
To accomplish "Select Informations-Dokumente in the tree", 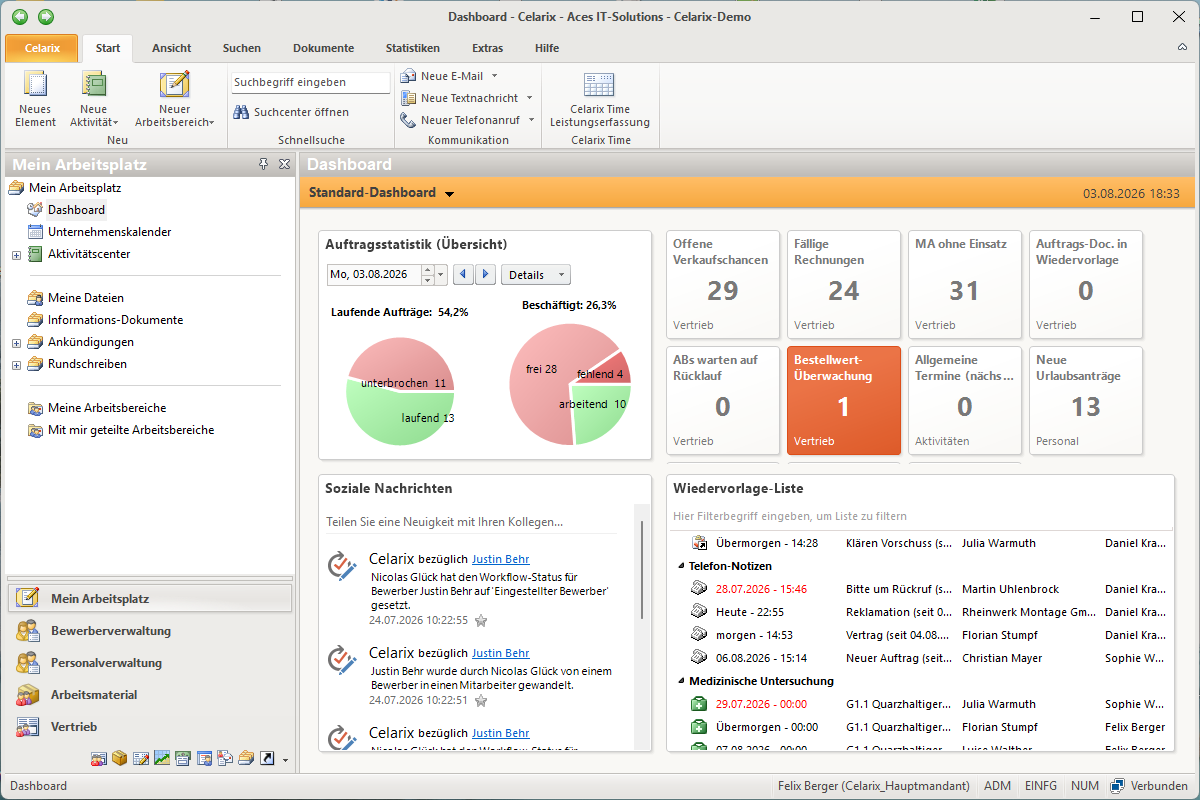I will click(115, 320).
